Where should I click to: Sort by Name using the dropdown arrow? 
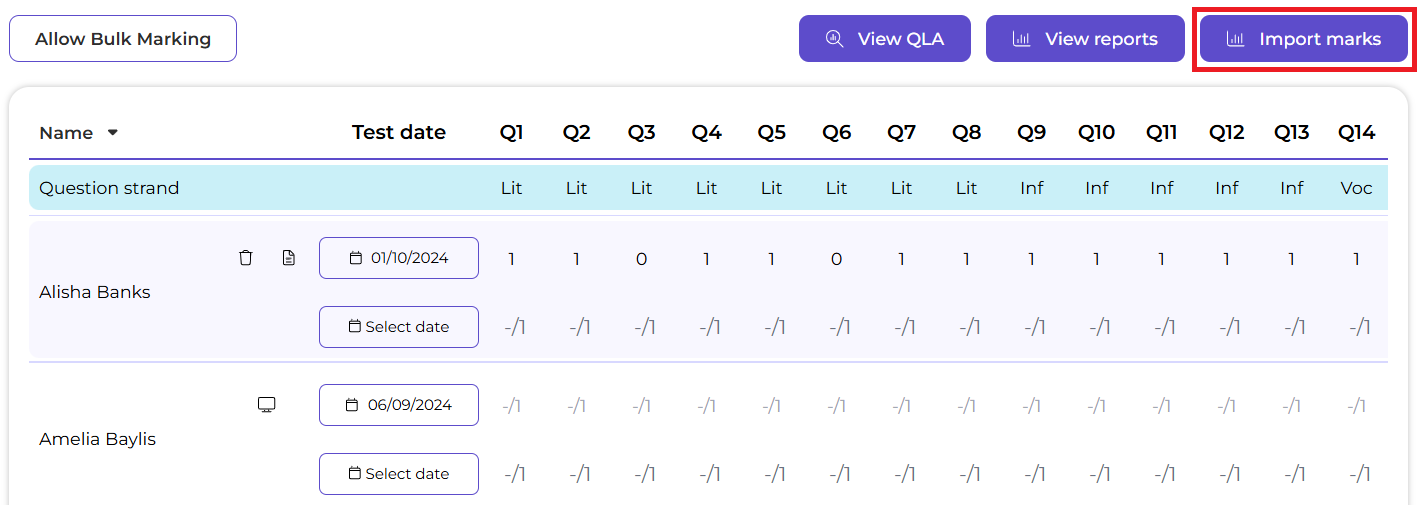[x=113, y=132]
